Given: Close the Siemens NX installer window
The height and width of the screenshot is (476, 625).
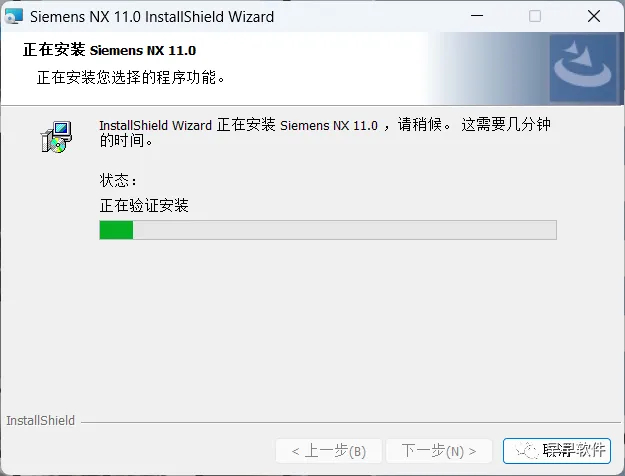Looking at the screenshot, I should click(594, 16).
